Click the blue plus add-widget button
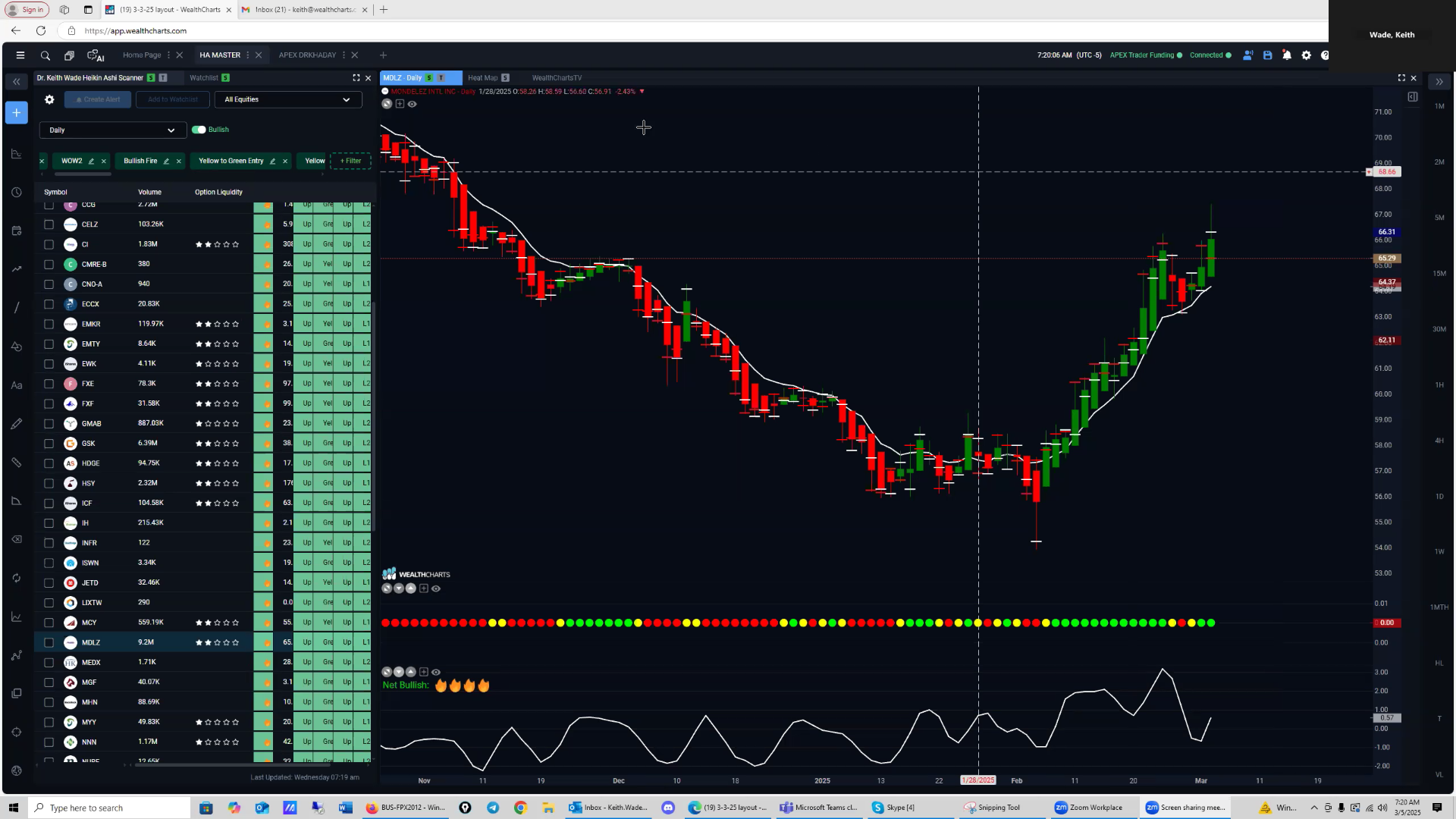Image resolution: width=1456 pixels, height=819 pixels. (x=17, y=113)
